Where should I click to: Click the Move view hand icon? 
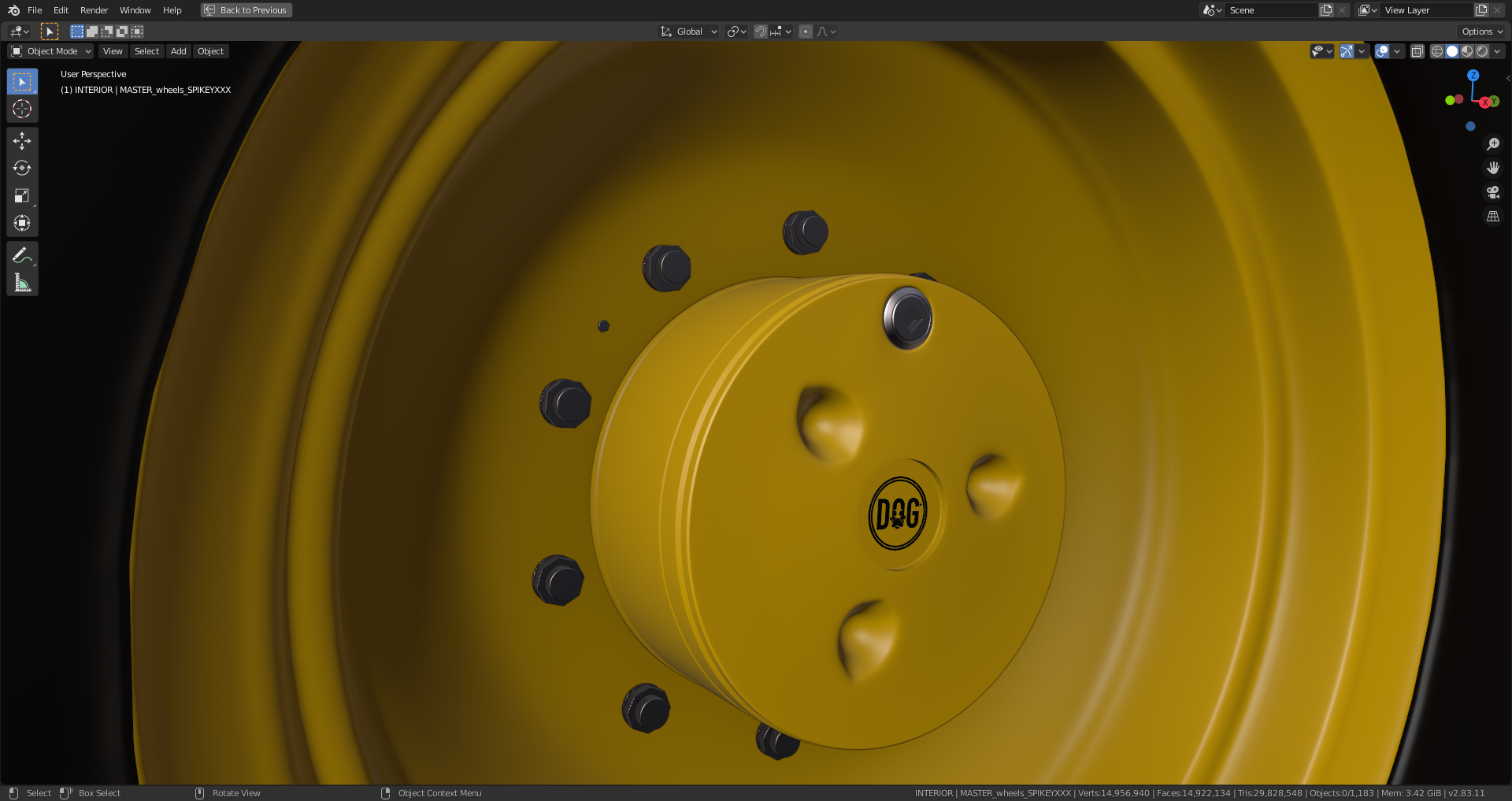tap(1492, 168)
